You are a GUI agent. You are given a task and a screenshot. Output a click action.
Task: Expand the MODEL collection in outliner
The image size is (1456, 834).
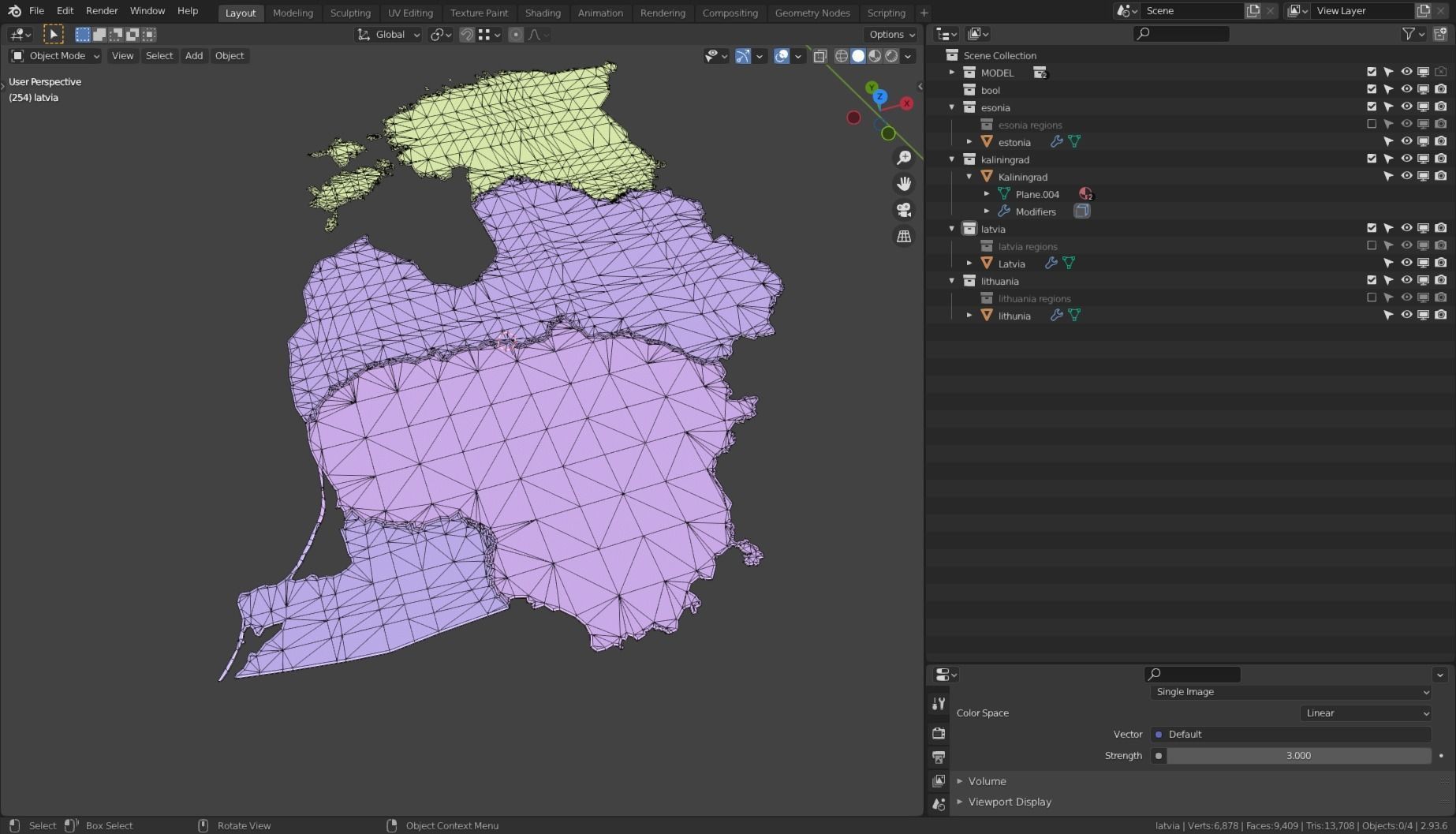pyautogui.click(x=952, y=73)
